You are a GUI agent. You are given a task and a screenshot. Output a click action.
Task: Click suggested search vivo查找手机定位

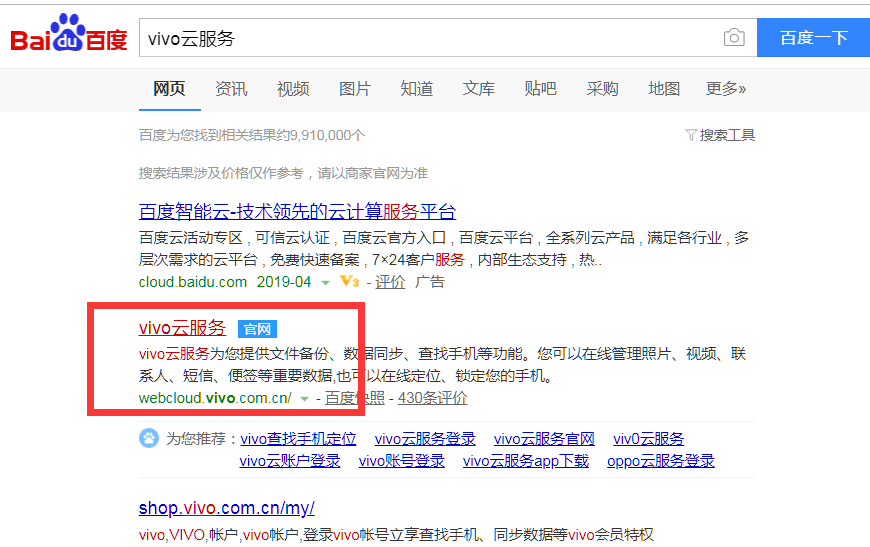point(298,439)
